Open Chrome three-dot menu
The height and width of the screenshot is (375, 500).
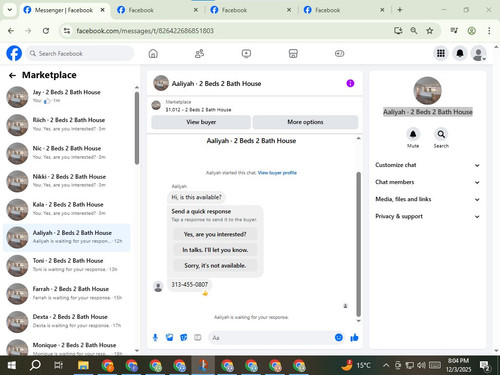tap(489, 31)
